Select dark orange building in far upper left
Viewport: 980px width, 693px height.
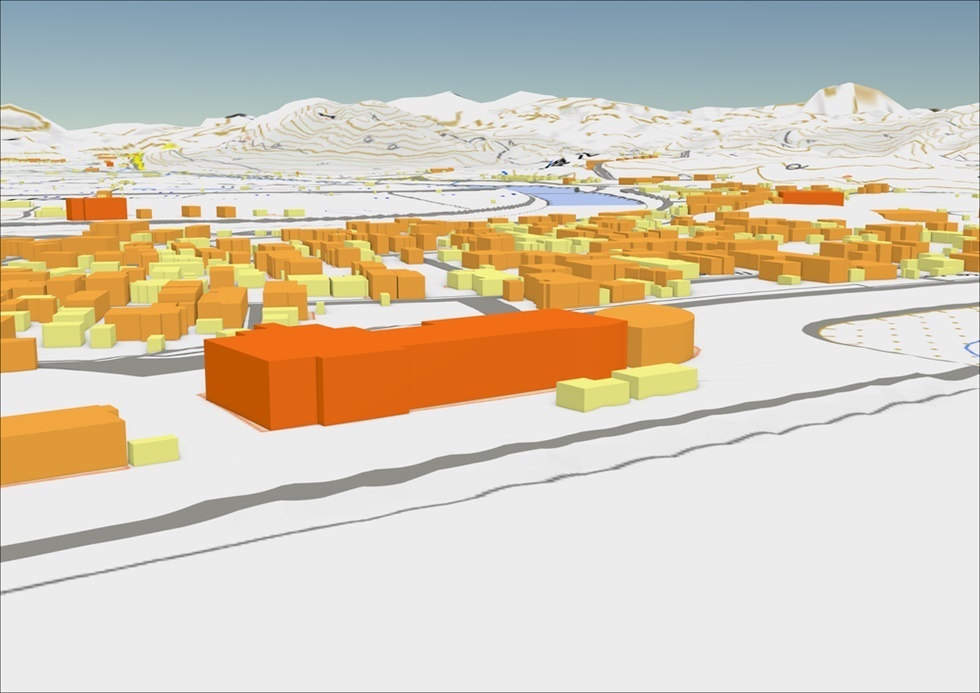[96, 208]
